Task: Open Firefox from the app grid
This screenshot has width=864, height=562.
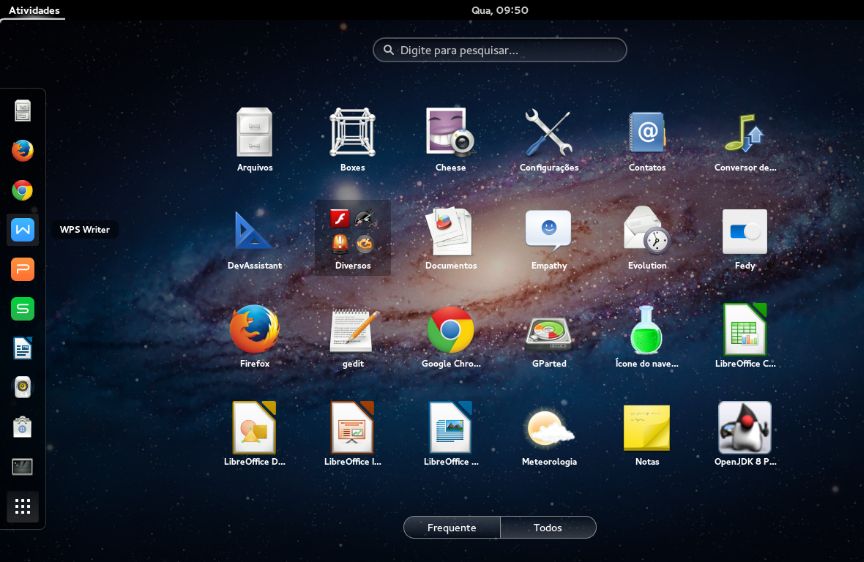Action: pos(254,336)
